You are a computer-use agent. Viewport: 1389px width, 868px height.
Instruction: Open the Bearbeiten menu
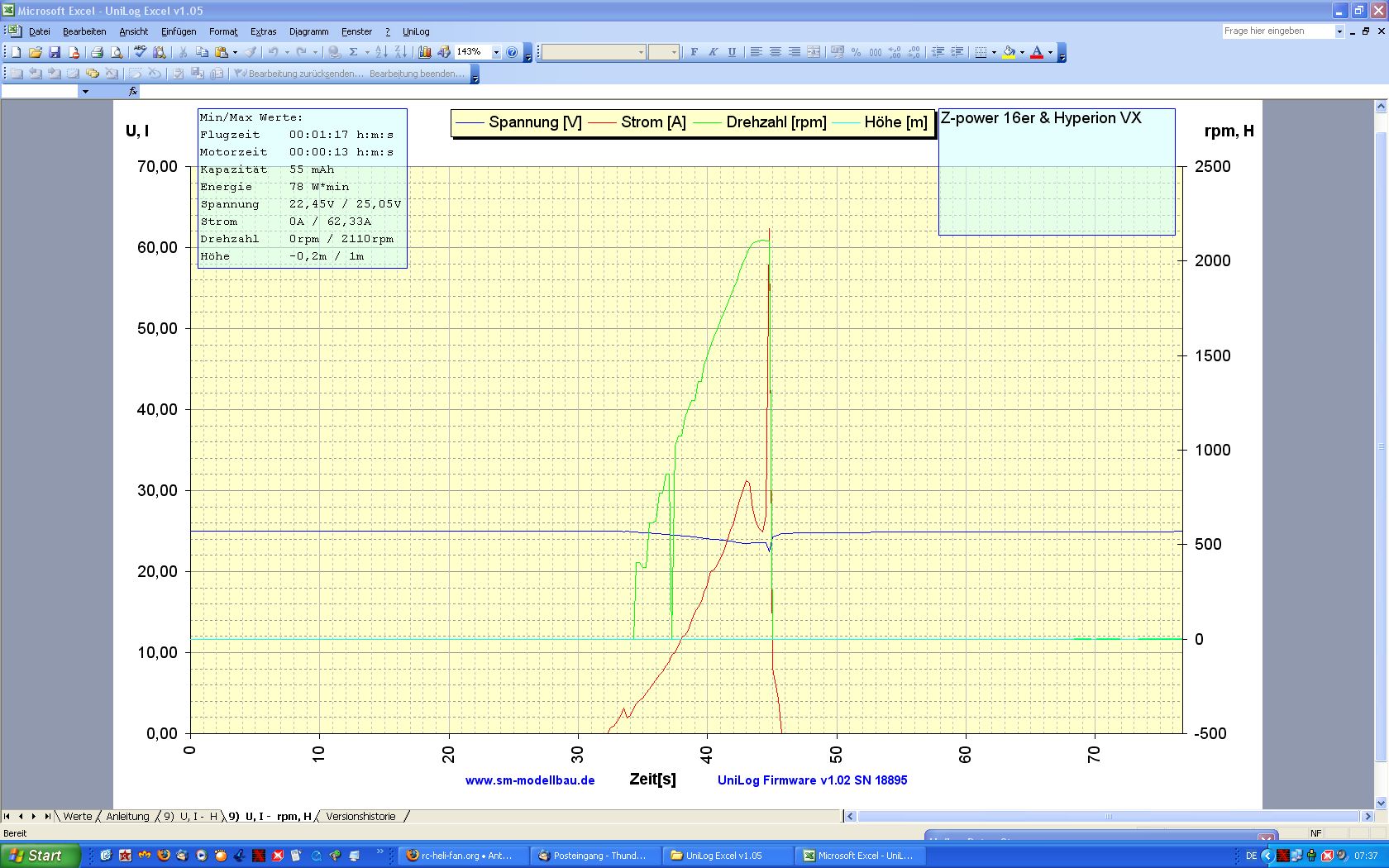click(x=84, y=31)
